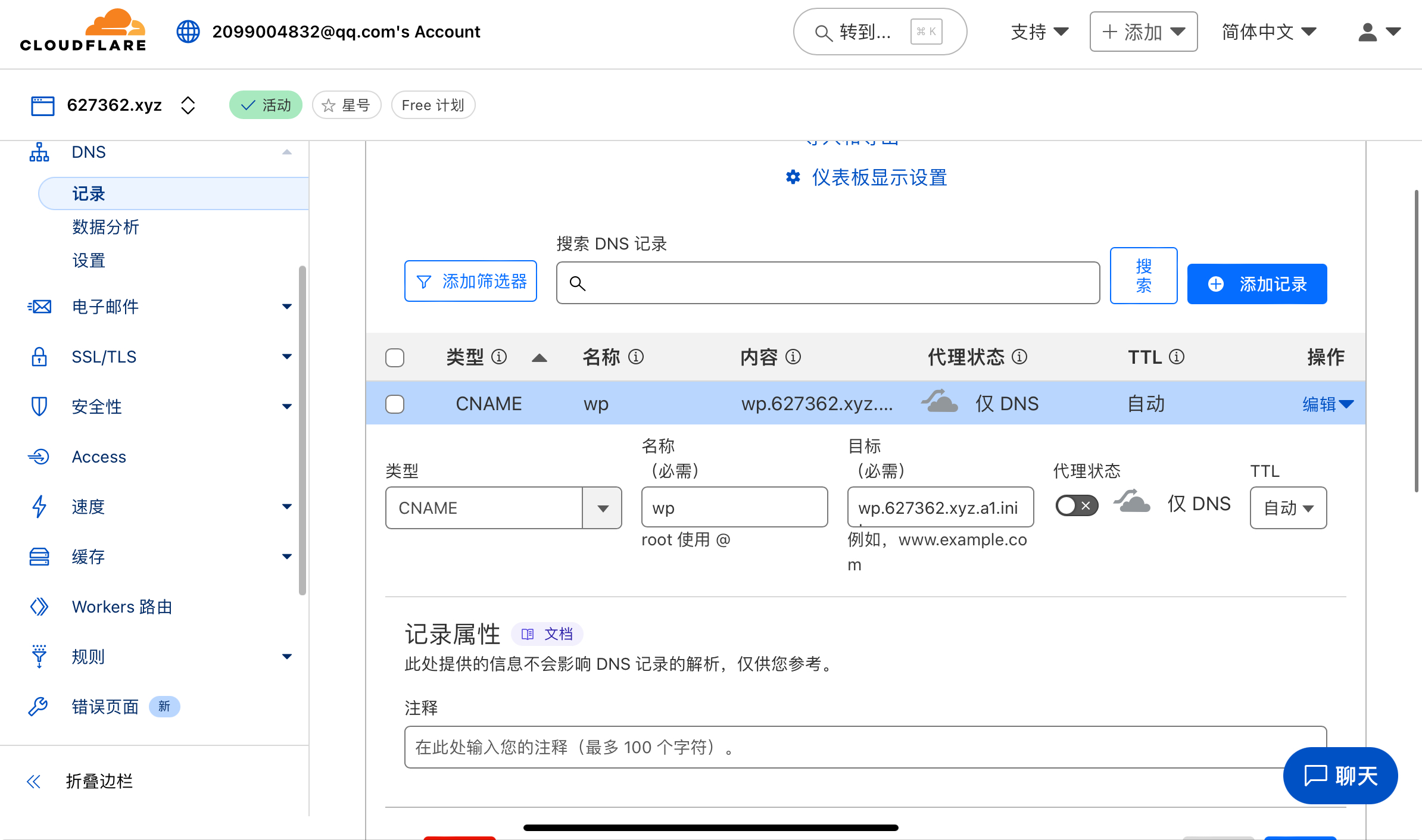Image resolution: width=1422 pixels, height=840 pixels.
Task: Expand the 安全性 sidebar section
Action: [287, 407]
